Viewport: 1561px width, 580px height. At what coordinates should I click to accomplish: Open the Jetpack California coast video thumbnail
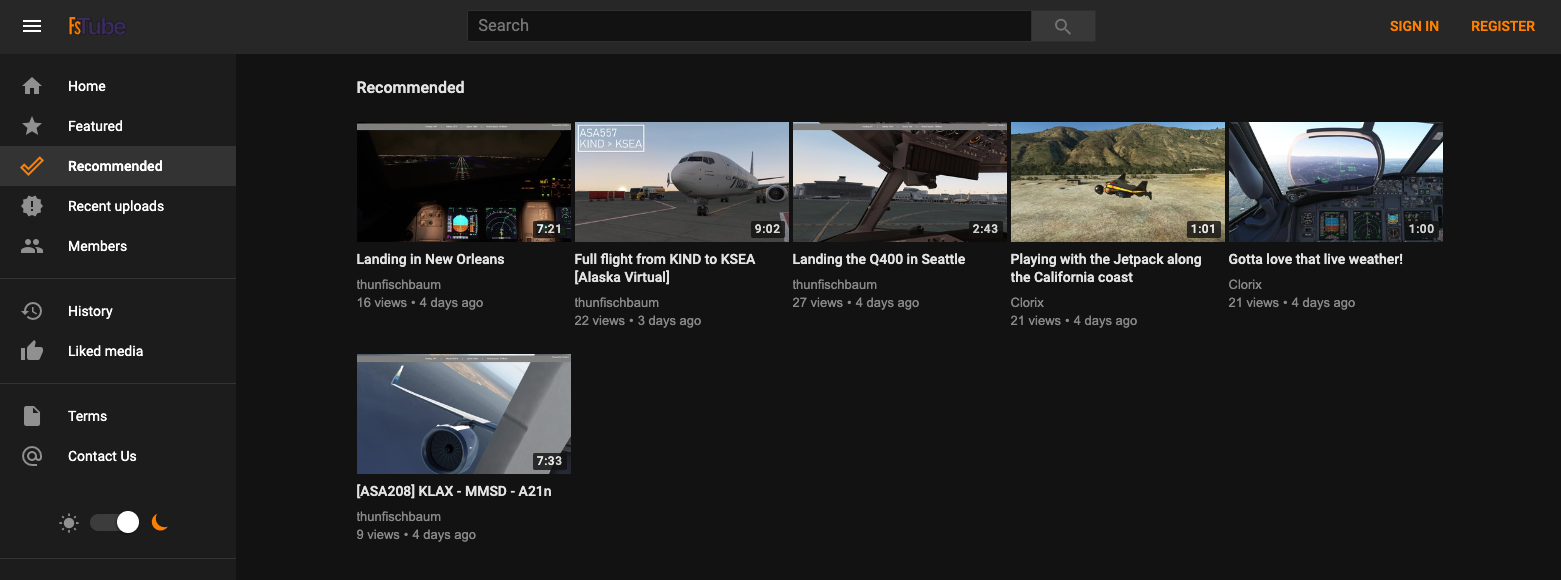1117,182
